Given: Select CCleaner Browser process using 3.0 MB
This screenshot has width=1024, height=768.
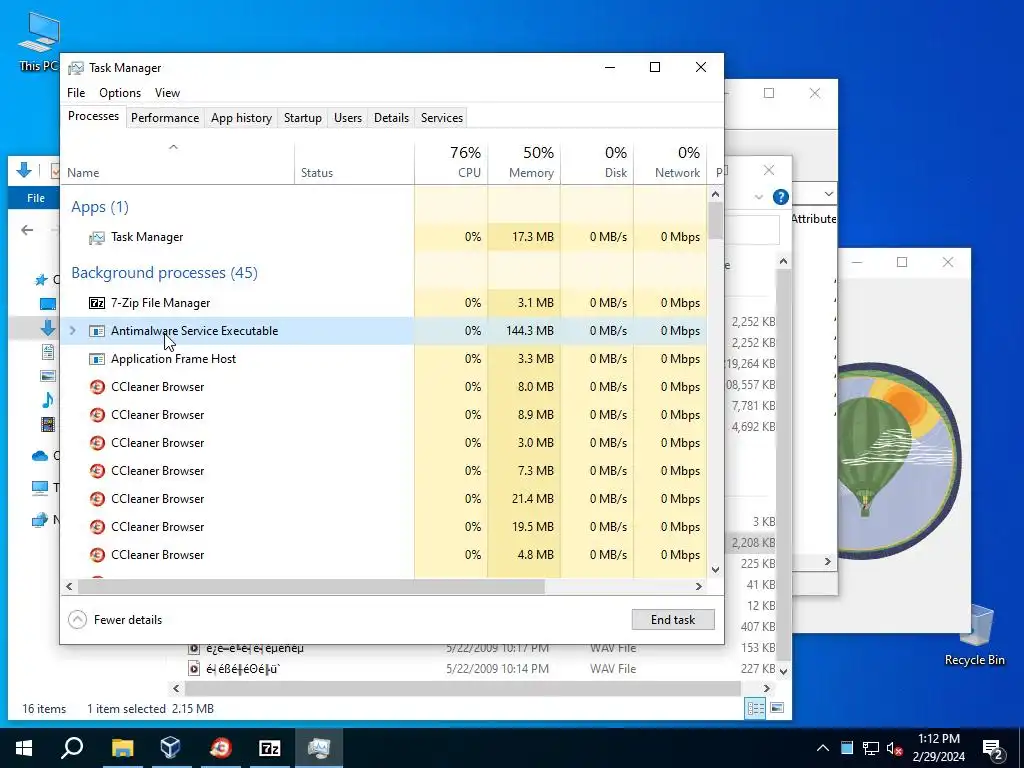Looking at the screenshot, I should point(383,443).
